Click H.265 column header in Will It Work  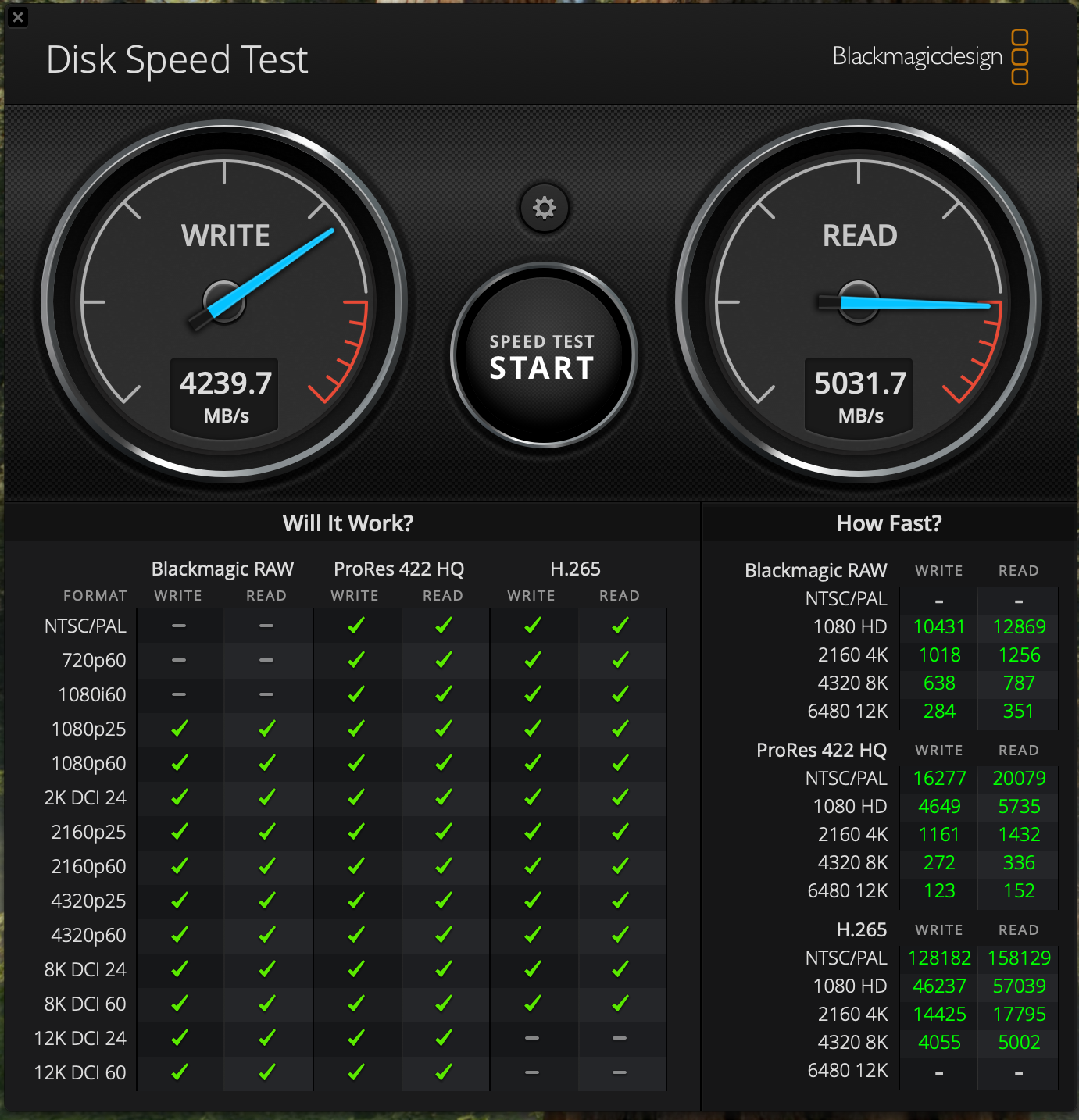click(x=575, y=569)
